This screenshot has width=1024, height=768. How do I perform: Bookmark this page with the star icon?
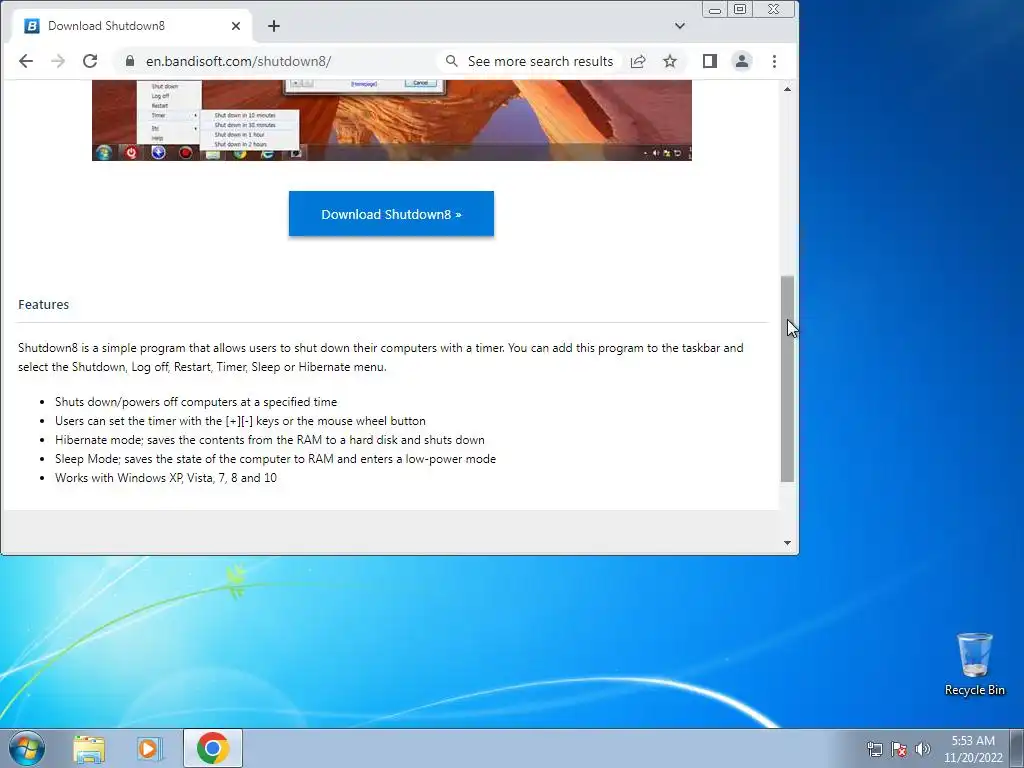tap(670, 61)
